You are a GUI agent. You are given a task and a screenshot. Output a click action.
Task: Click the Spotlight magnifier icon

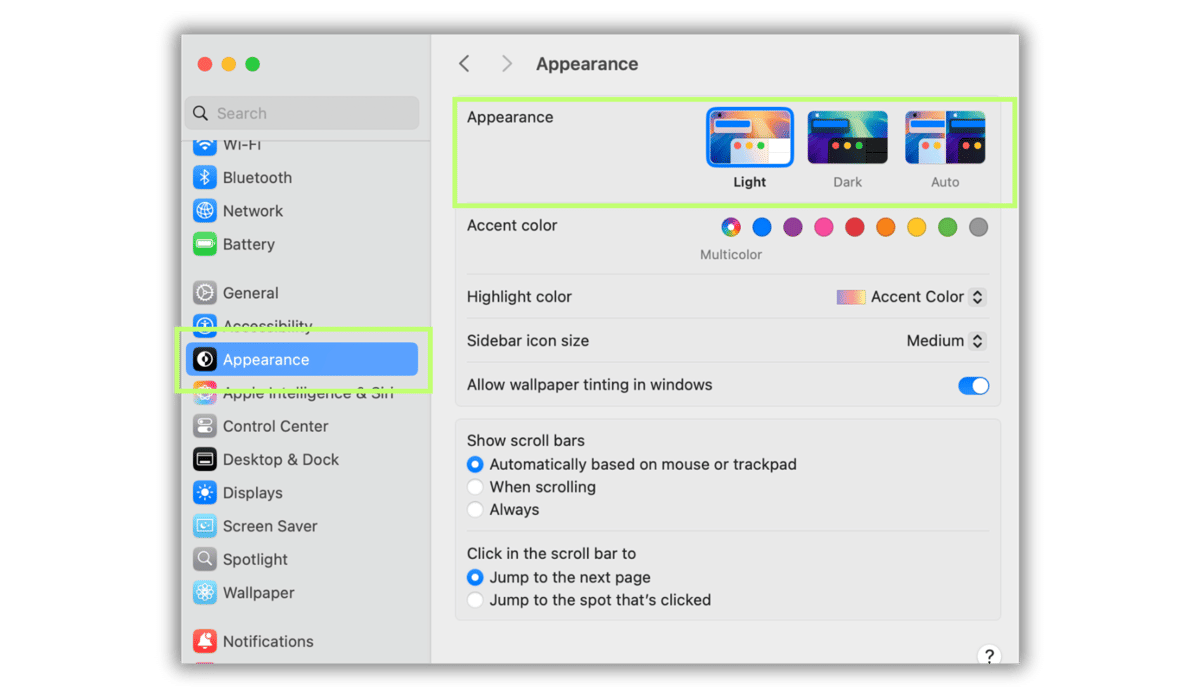205,559
